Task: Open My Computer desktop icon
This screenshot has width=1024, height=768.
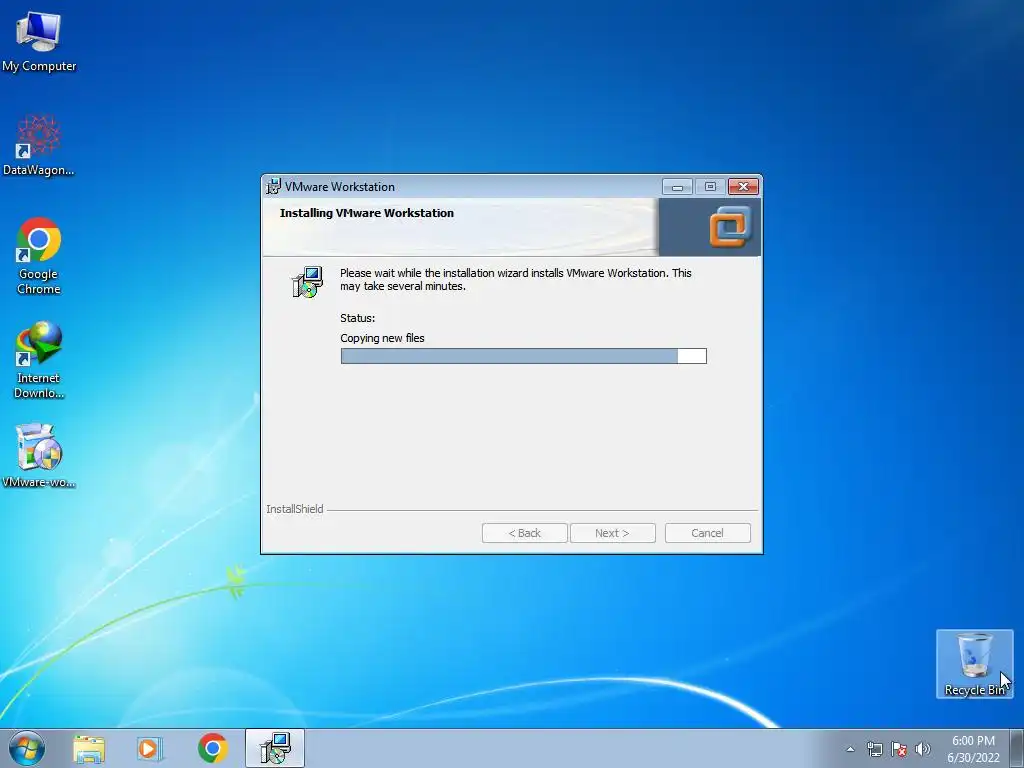Action: click(39, 42)
